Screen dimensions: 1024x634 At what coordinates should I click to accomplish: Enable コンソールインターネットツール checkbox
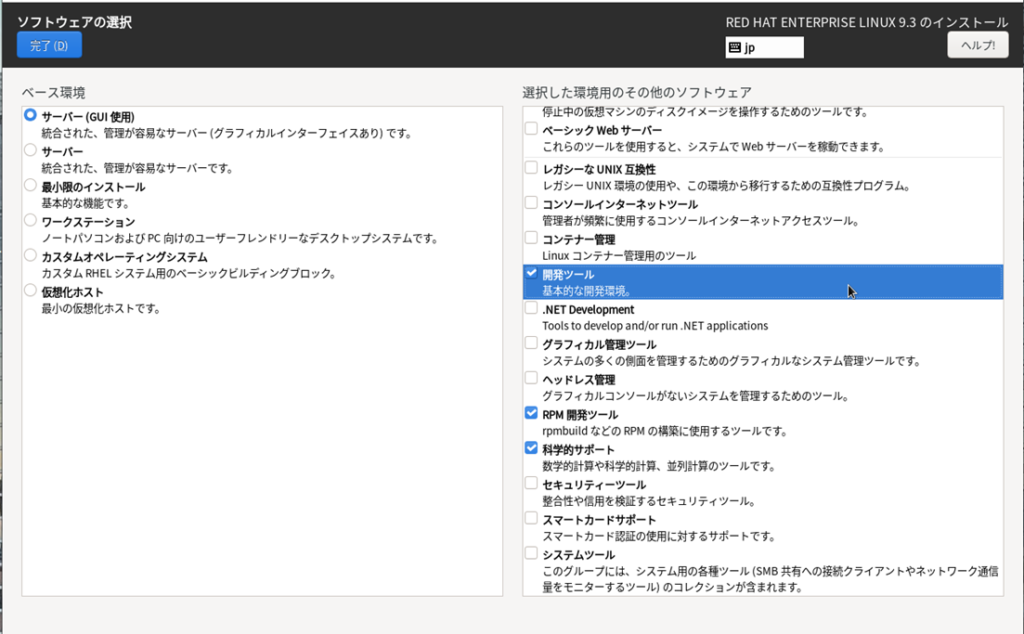531,203
